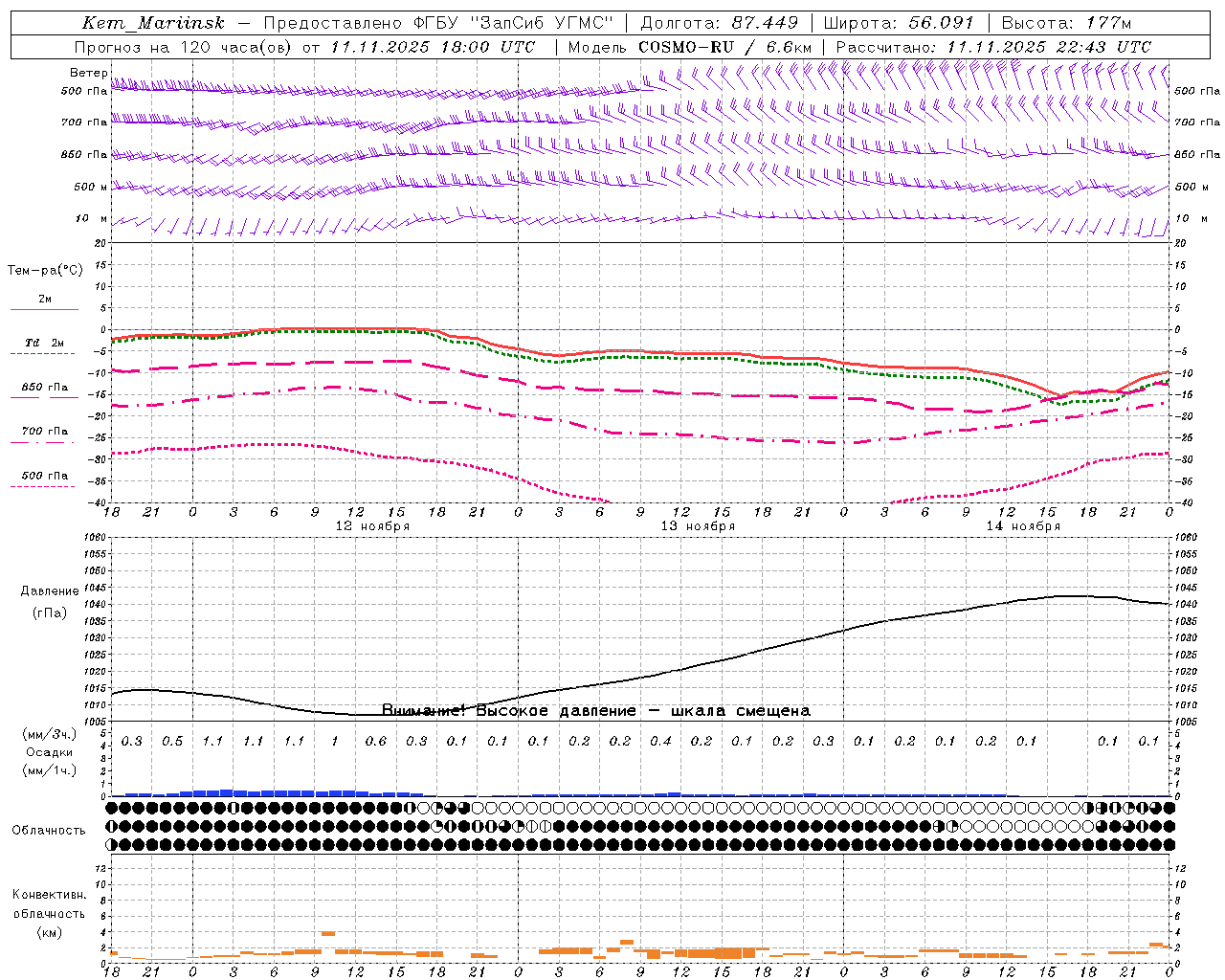Click the (км) unit under convective cloudiness
Screen dimensions: 1225x980
[x=50, y=931]
